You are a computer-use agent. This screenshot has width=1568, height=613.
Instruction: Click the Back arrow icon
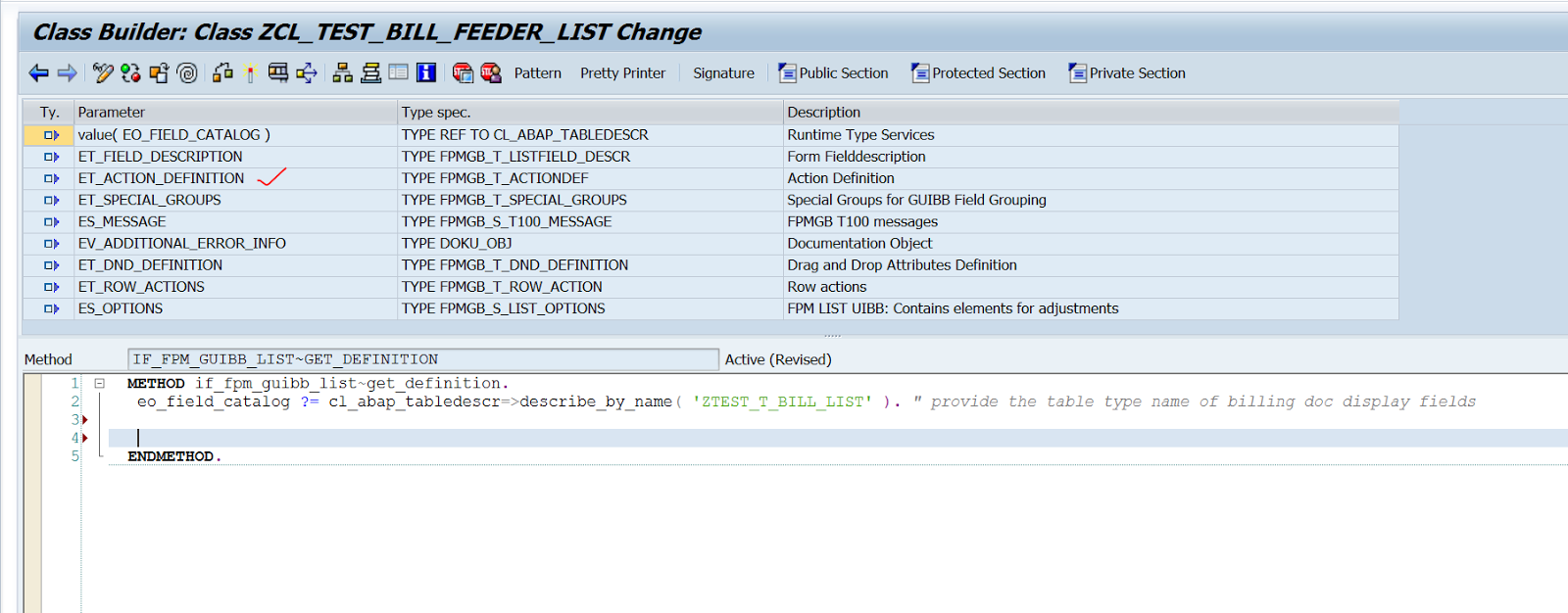39,72
